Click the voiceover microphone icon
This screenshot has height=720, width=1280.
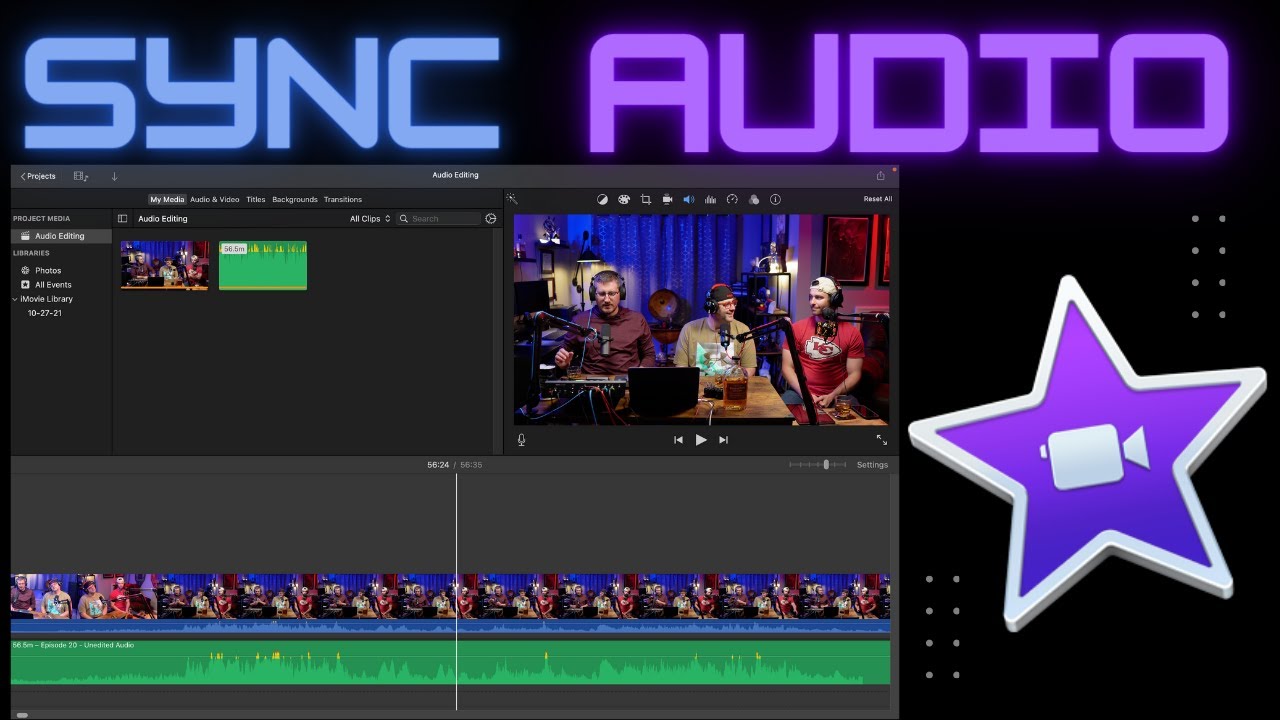tap(521, 440)
